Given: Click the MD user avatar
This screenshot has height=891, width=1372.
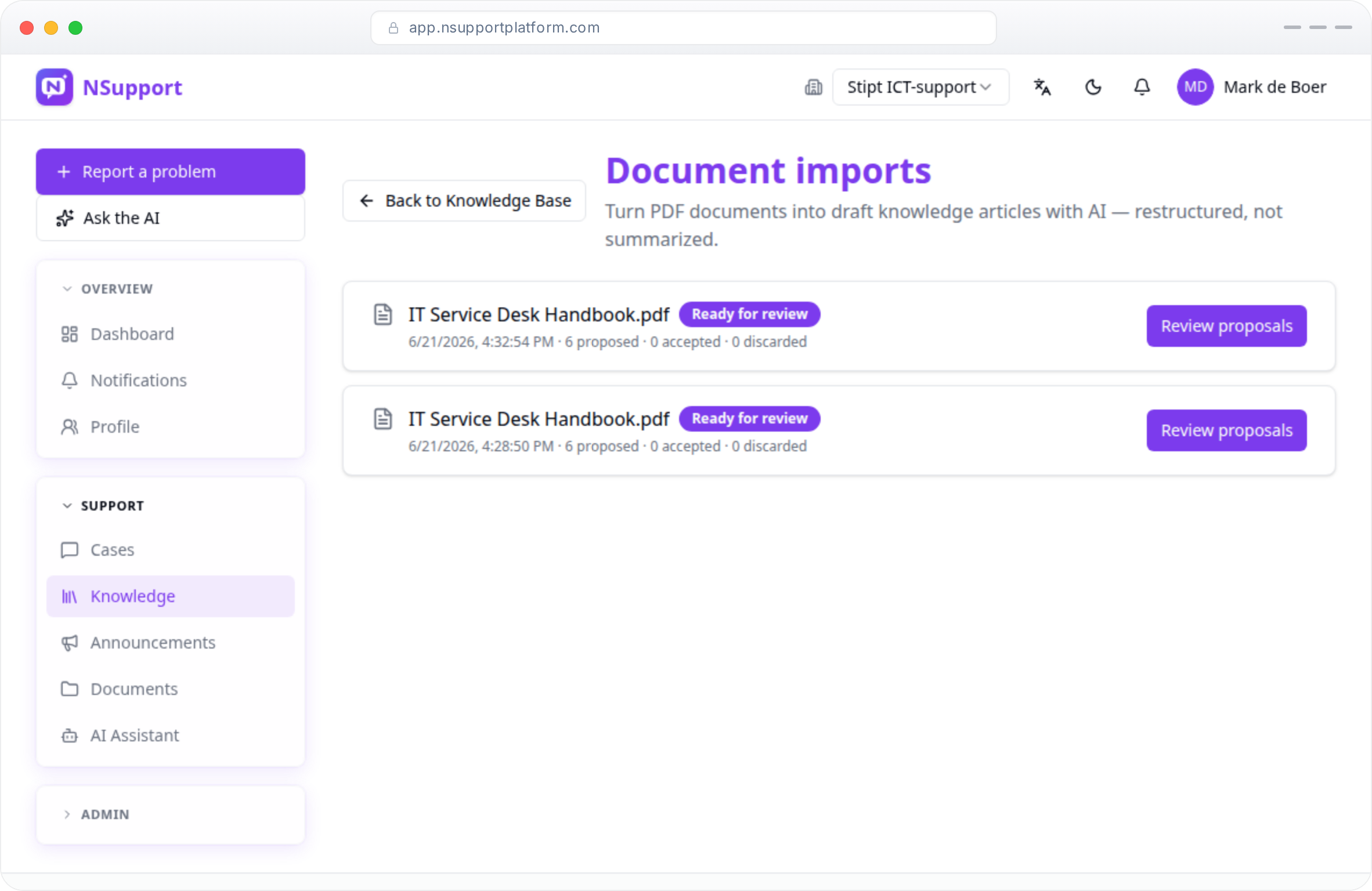Looking at the screenshot, I should coord(1195,87).
